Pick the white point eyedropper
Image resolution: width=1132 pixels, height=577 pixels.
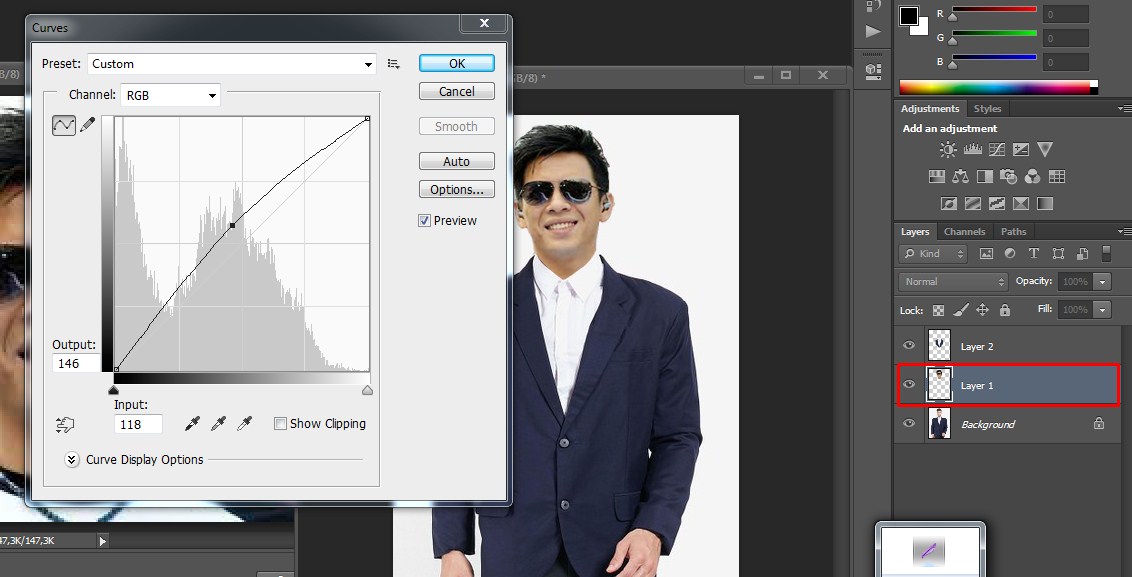[244, 424]
